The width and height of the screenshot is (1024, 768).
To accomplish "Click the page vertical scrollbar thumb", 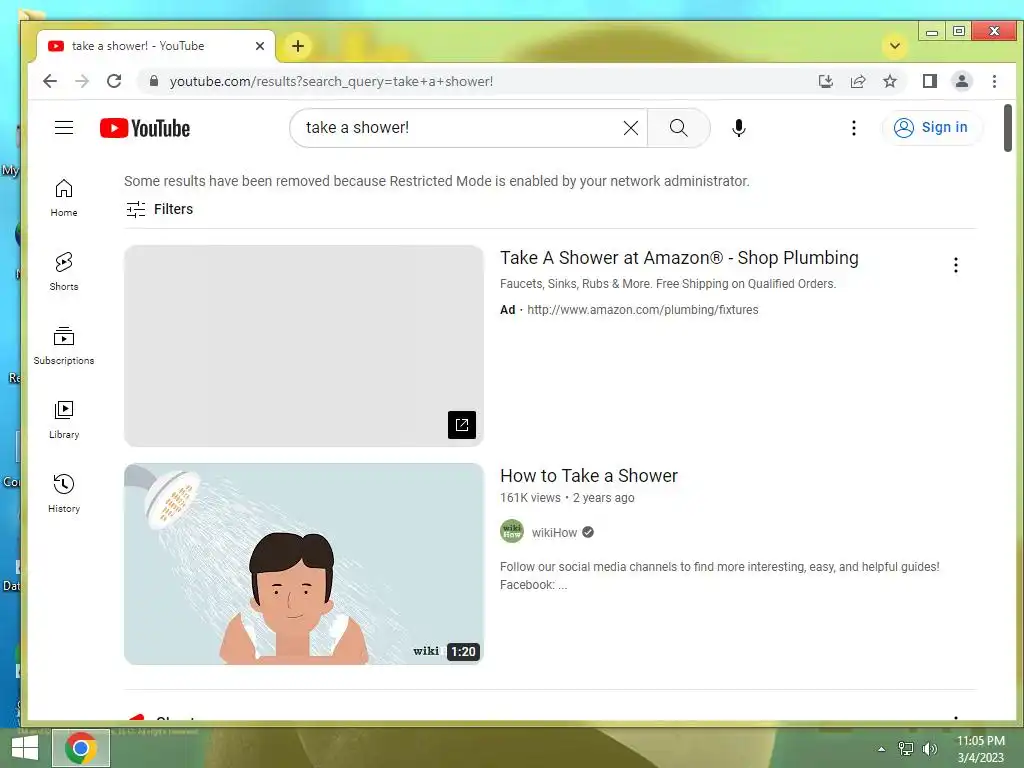I will pos(1008,128).
